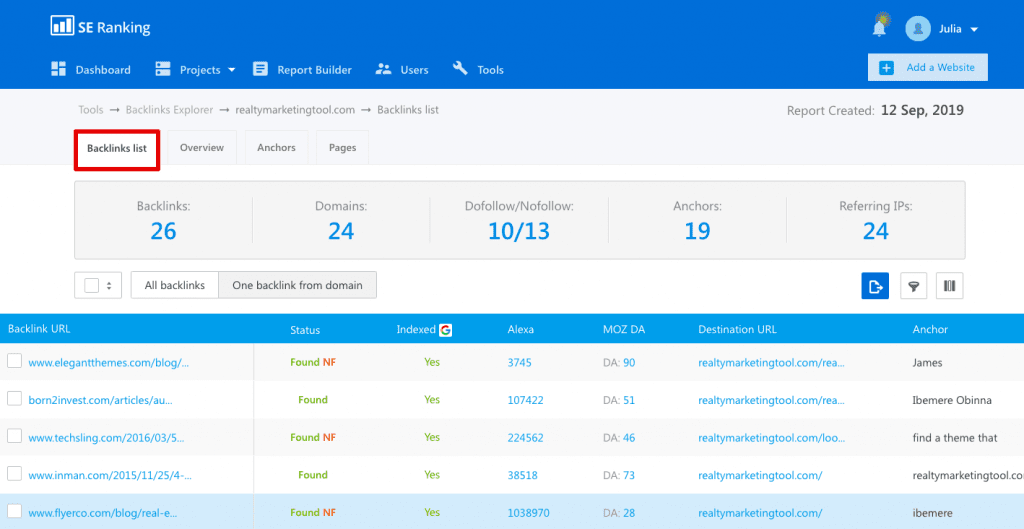Open the notifications bell
This screenshot has width=1024, height=529.
(879, 28)
